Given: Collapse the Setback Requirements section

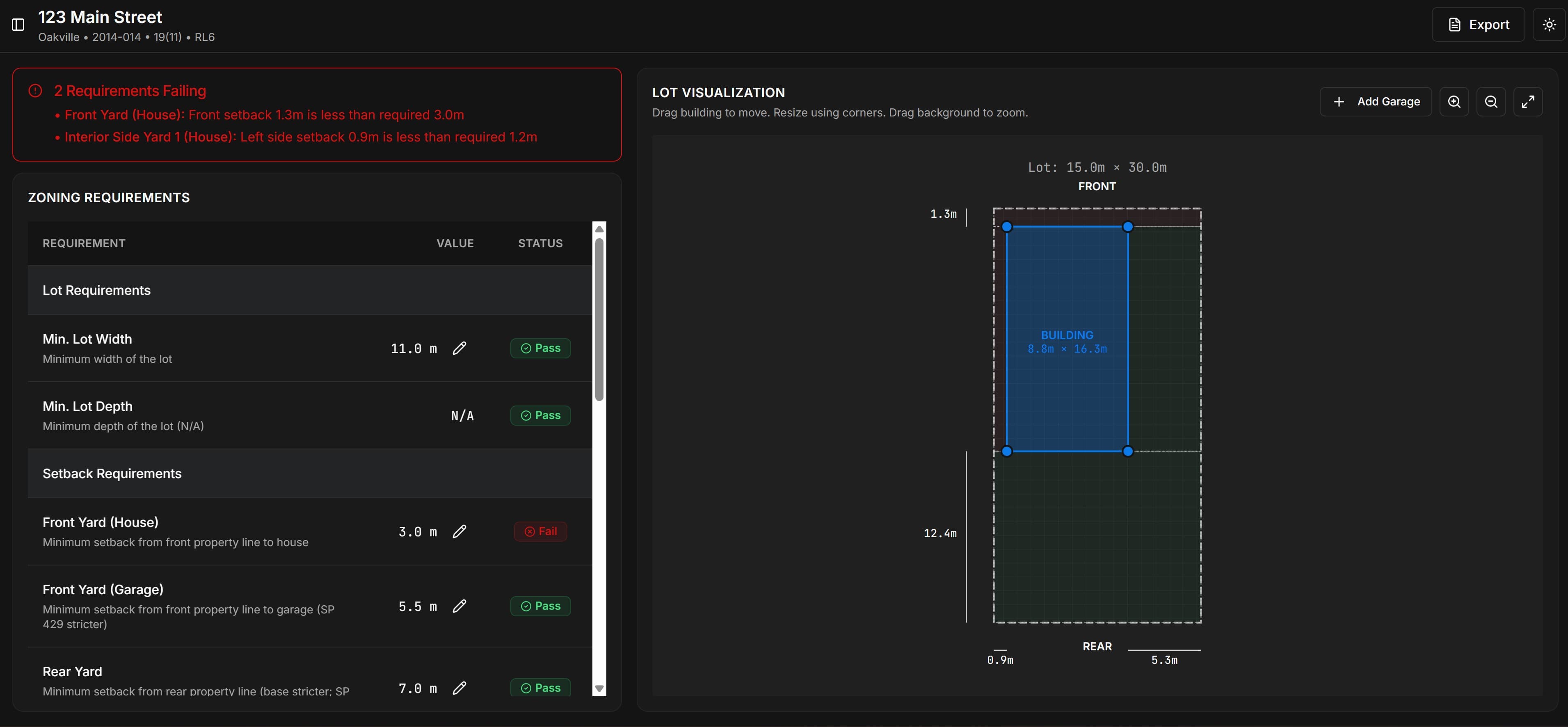Looking at the screenshot, I should click(x=112, y=473).
